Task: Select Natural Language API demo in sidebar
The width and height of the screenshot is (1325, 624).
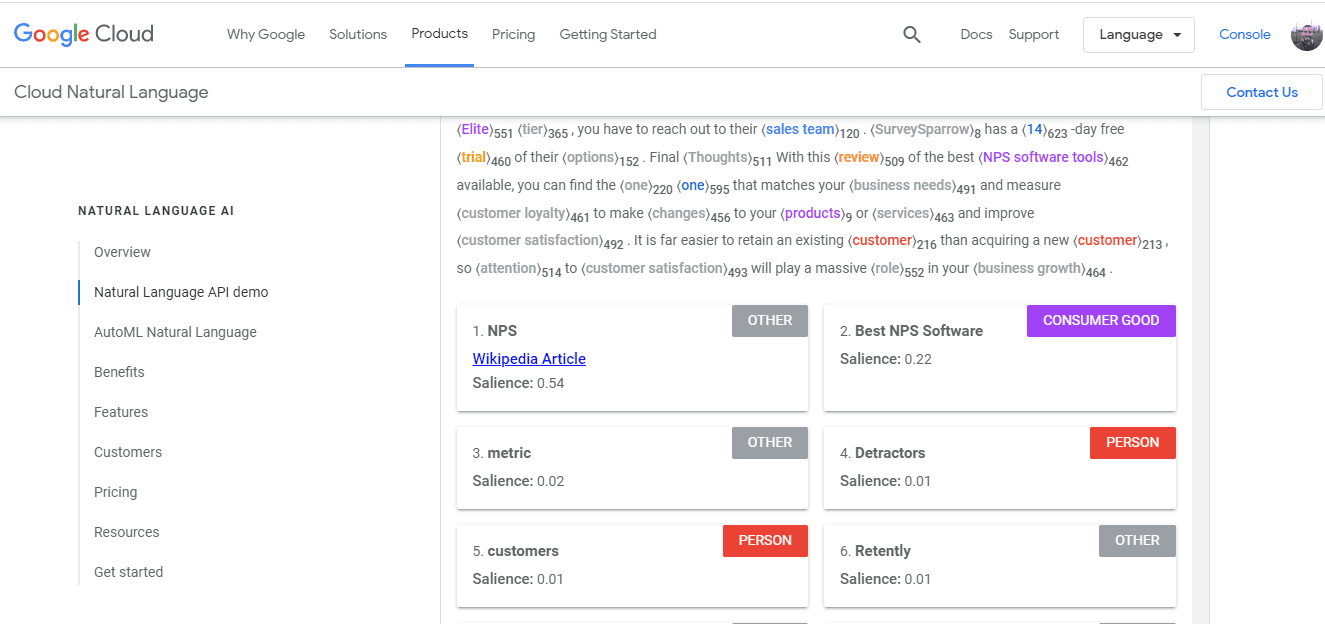Action: 180,292
